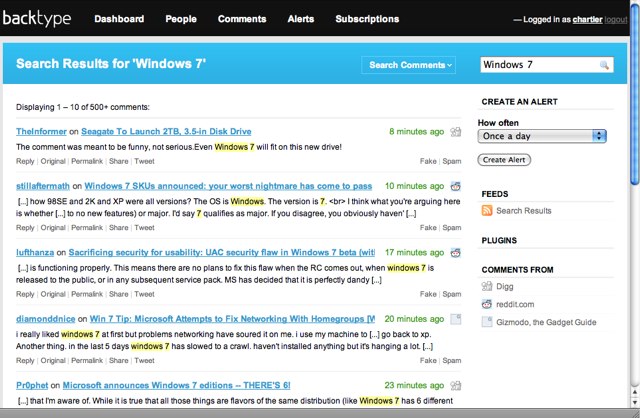
Task: Open Permalink of lufthanza's comment
Action: click(x=87, y=294)
